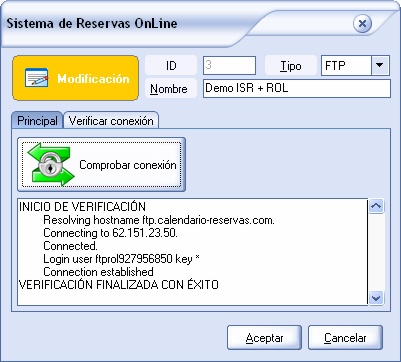Click the Connection established line
401x362 pixels.
(98, 272)
